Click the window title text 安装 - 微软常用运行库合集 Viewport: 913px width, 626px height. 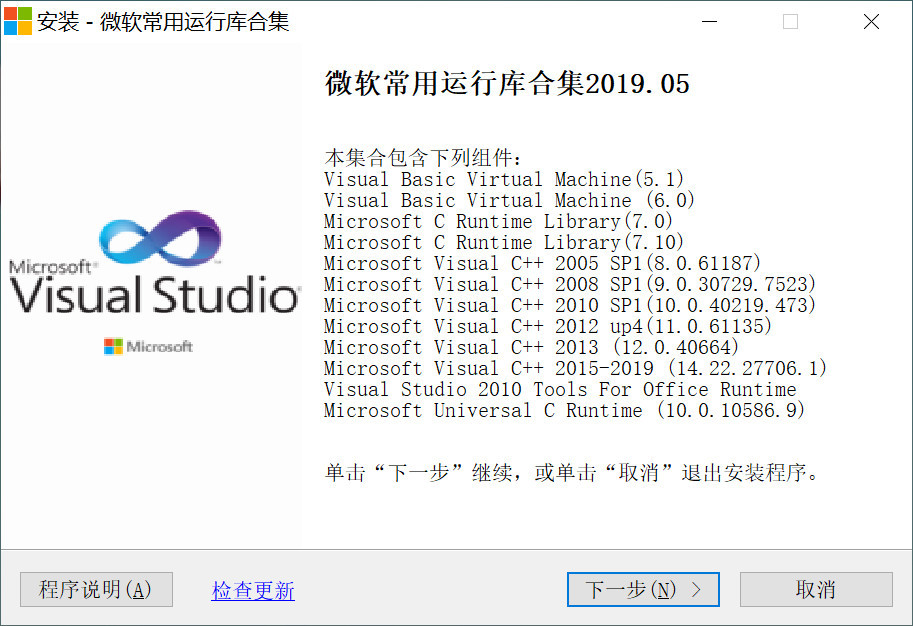click(x=163, y=22)
